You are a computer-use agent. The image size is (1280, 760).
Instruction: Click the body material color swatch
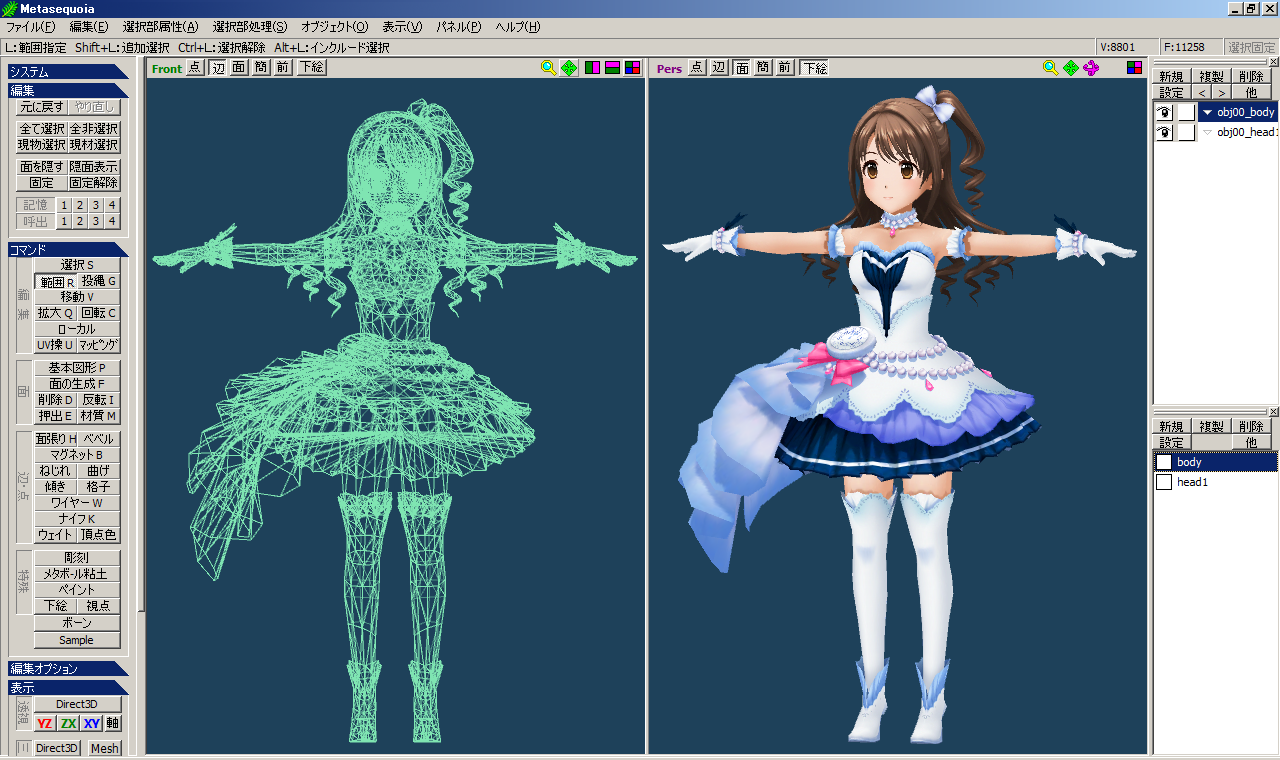click(x=1164, y=462)
